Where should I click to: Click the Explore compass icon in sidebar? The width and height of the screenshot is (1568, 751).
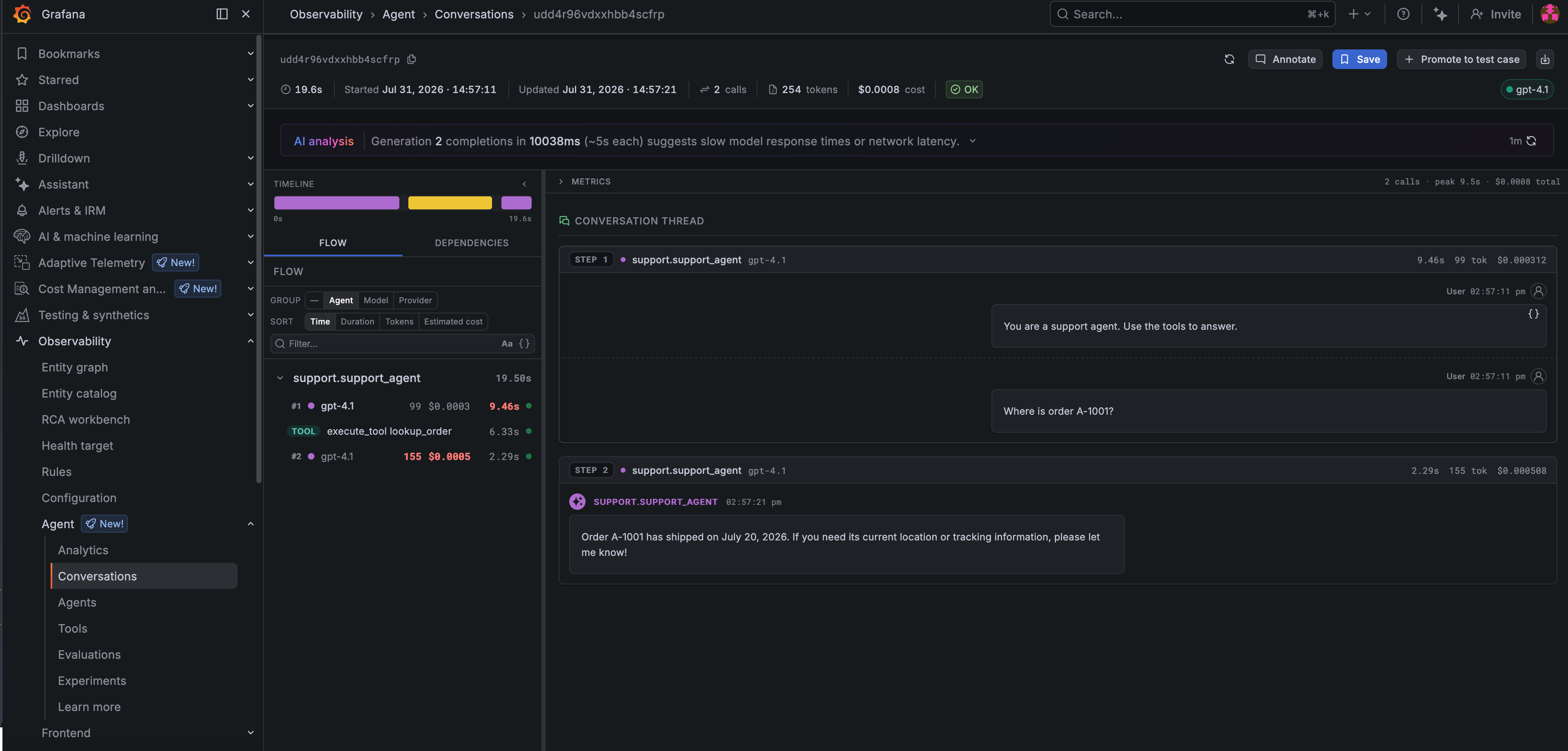pos(22,132)
